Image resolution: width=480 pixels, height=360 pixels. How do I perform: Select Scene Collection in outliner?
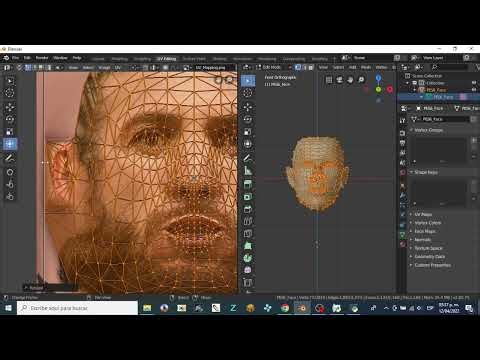[427, 76]
